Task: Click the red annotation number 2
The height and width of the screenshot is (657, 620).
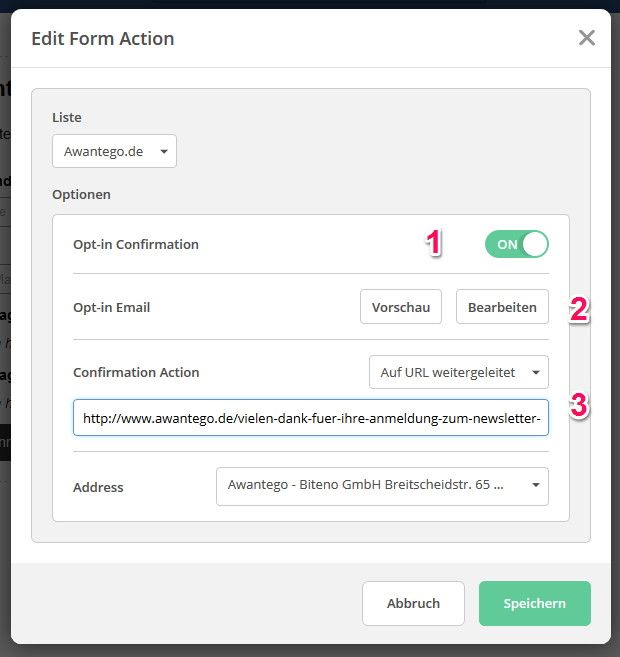Action: 579,309
